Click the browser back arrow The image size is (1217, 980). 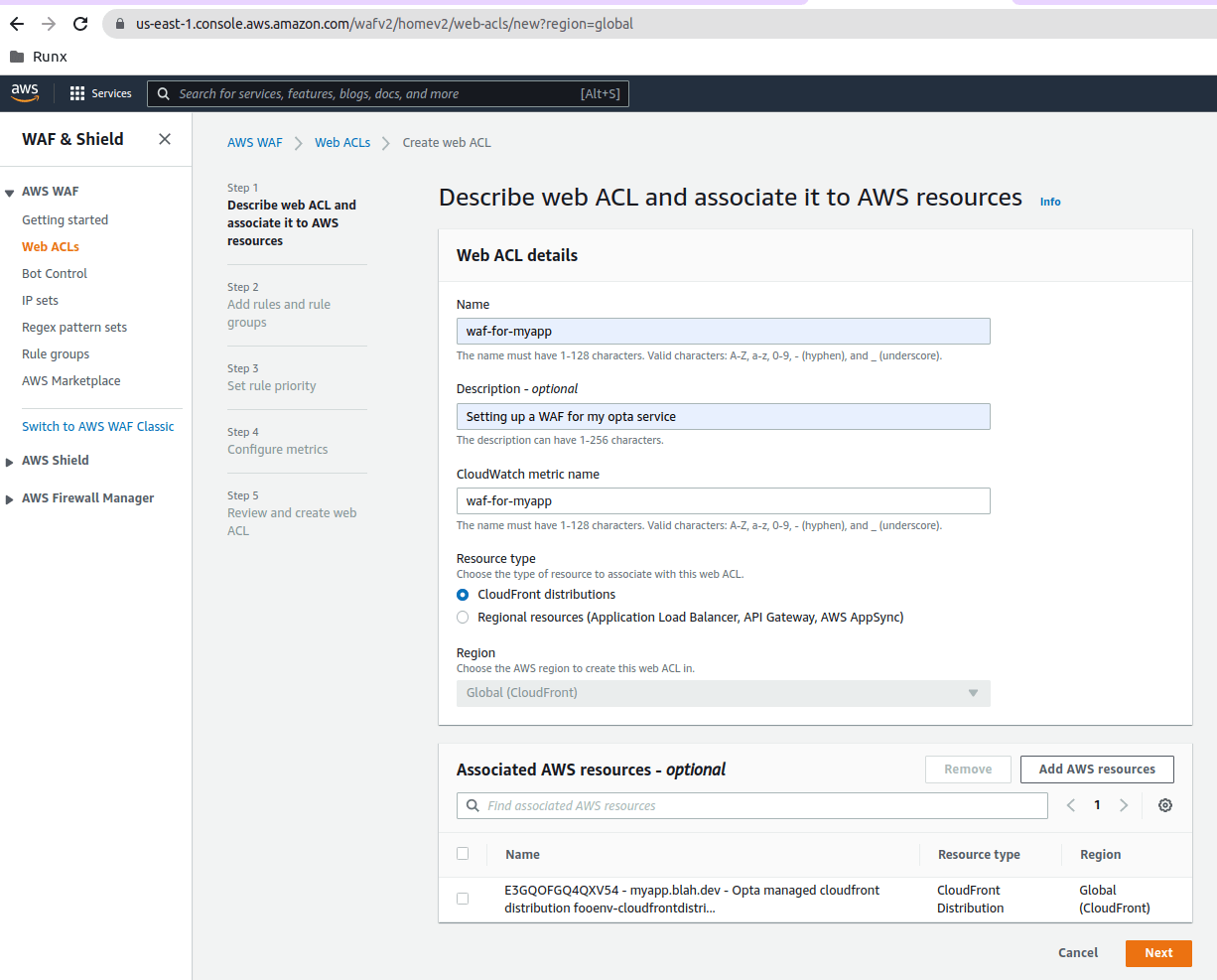(16, 24)
